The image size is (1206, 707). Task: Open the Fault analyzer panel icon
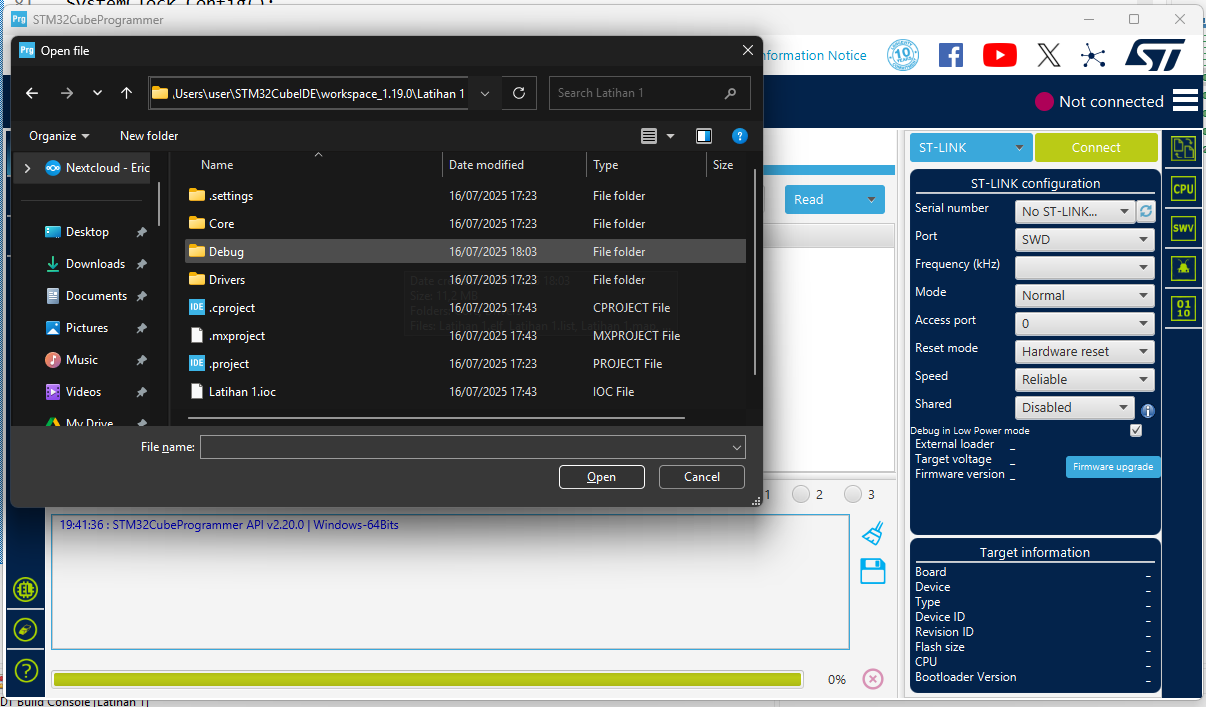(x=1183, y=268)
